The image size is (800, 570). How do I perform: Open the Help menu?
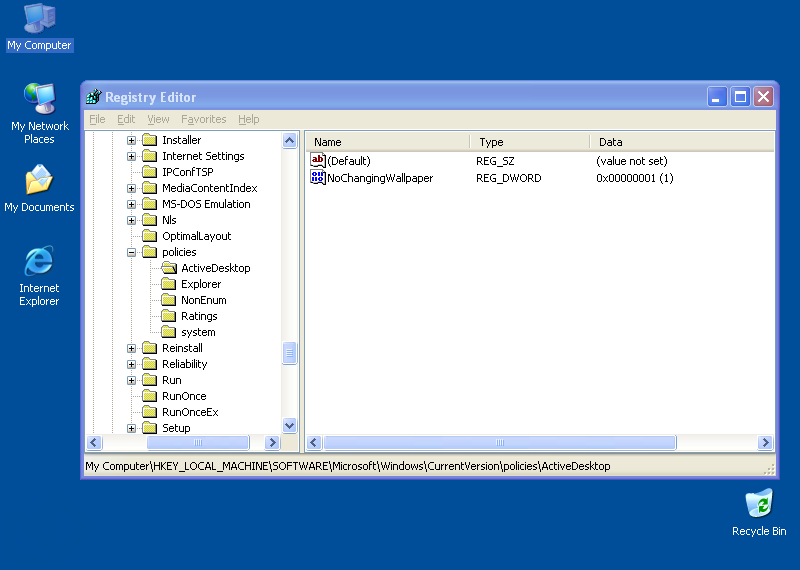[248, 119]
